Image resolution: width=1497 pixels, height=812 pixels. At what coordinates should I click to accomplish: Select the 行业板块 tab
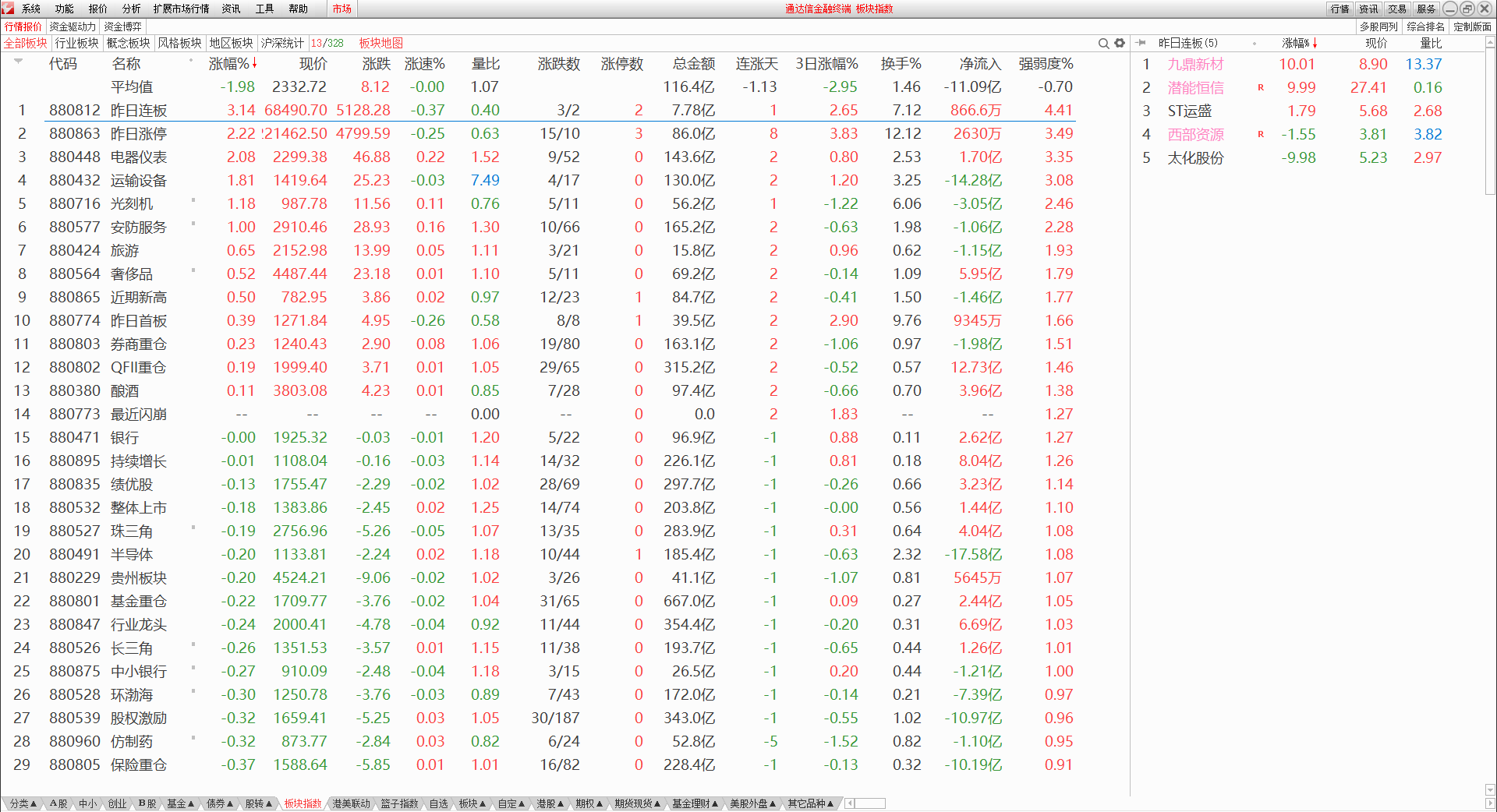pyautogui.click(x=77, y=43)
